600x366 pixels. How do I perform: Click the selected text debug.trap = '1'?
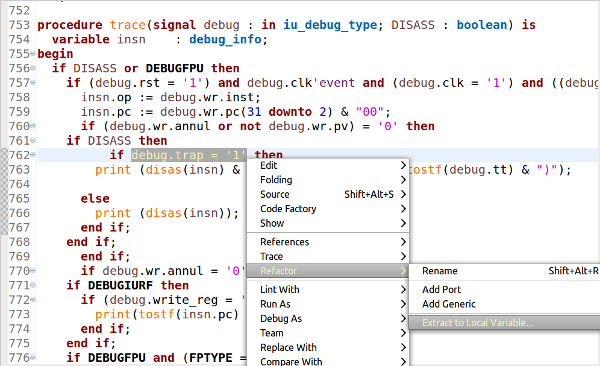click(189, 155)
